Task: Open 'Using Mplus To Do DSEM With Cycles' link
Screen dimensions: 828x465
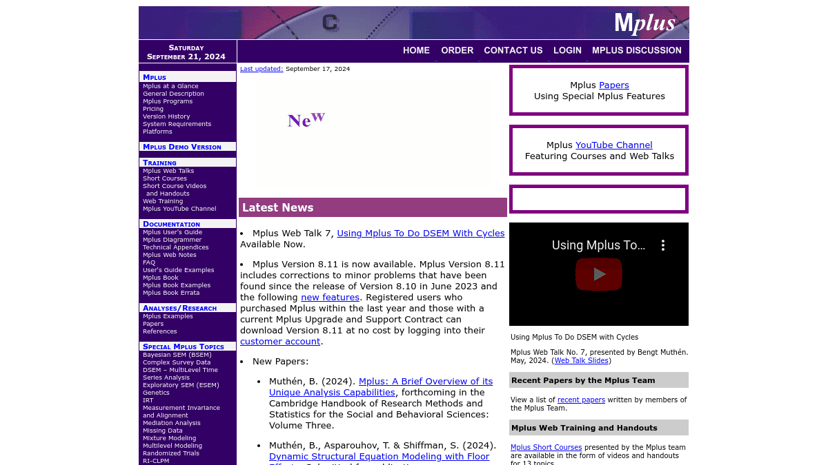Action: pyautogui.click(x=420, y=233)
